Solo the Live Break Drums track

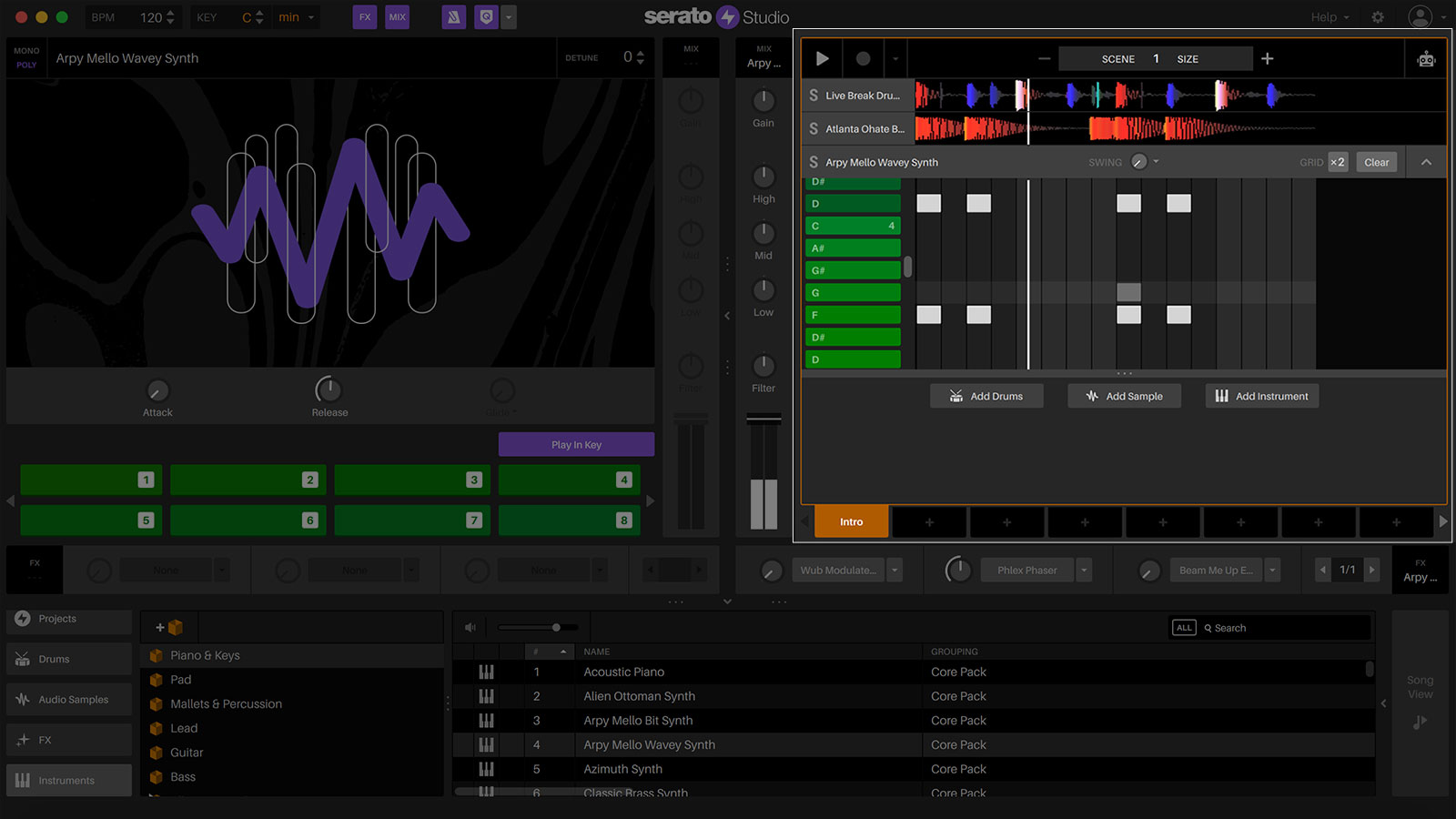click(x=814, y=95)
